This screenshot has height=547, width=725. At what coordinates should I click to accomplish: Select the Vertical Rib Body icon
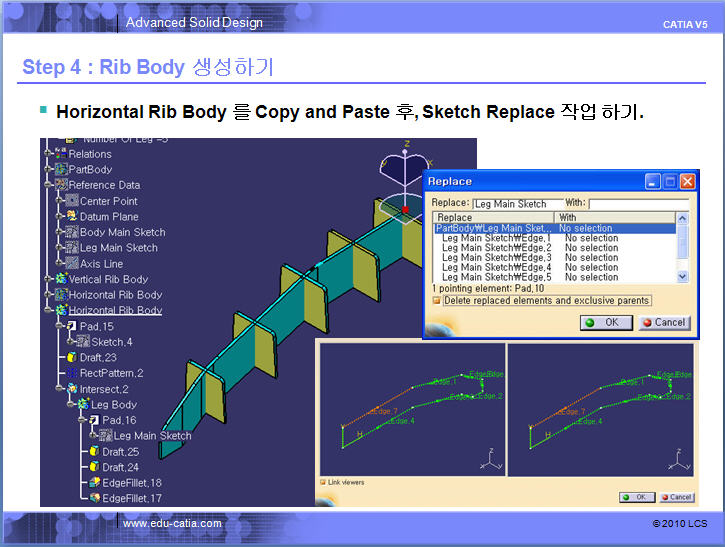60,279
